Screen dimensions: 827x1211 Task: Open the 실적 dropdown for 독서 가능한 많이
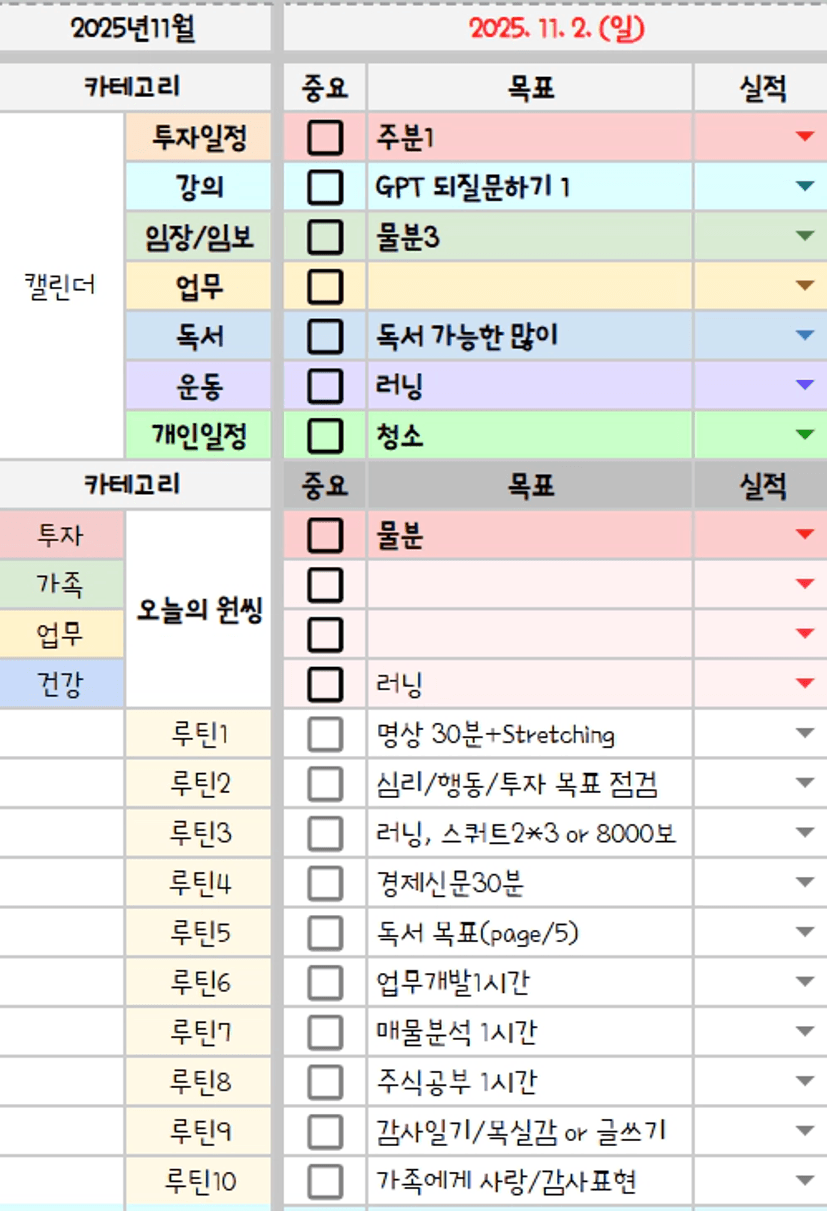coord(805,337)
